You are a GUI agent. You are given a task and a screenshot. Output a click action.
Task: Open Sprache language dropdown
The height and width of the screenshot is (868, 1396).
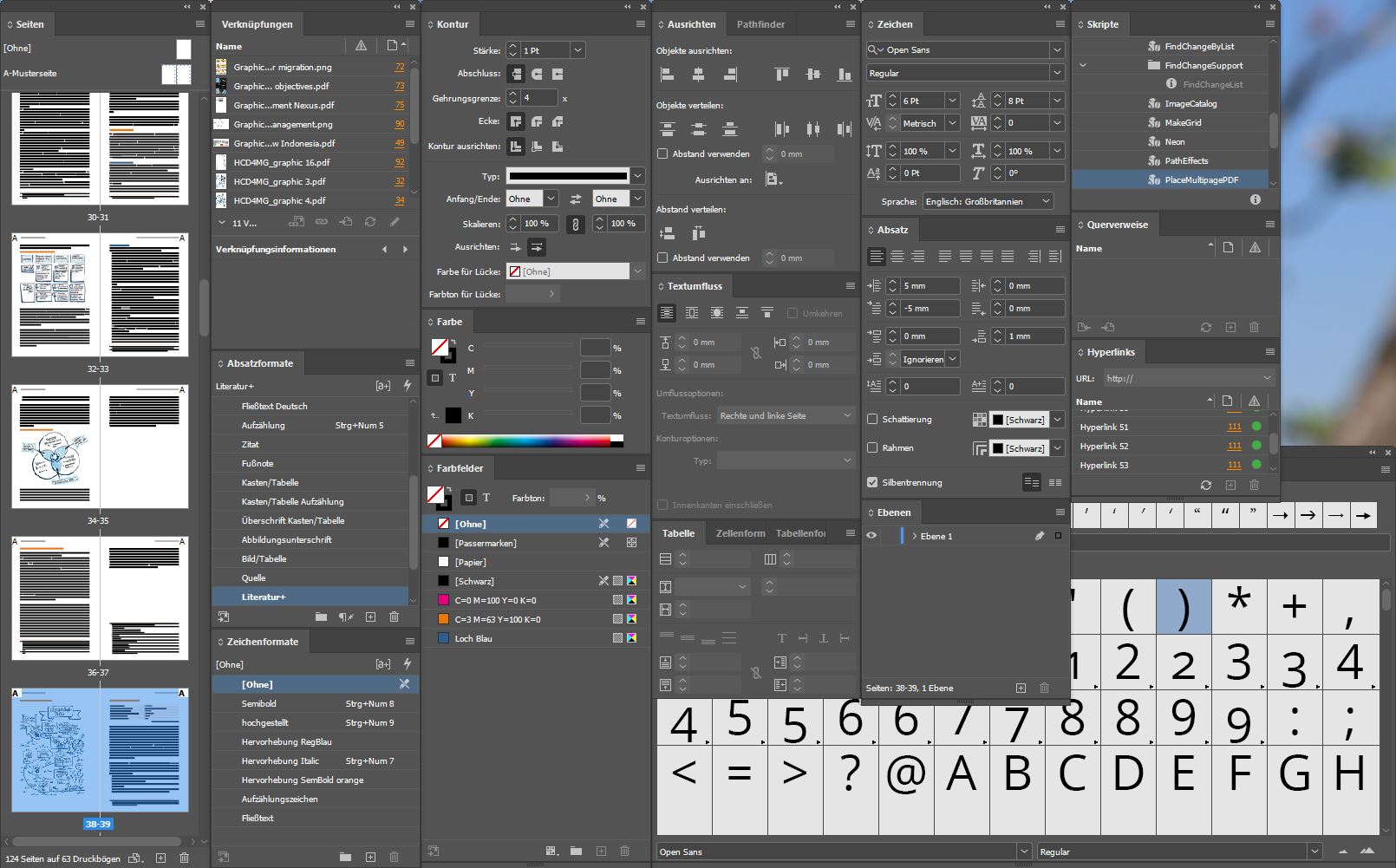click(x=988, y=201)
